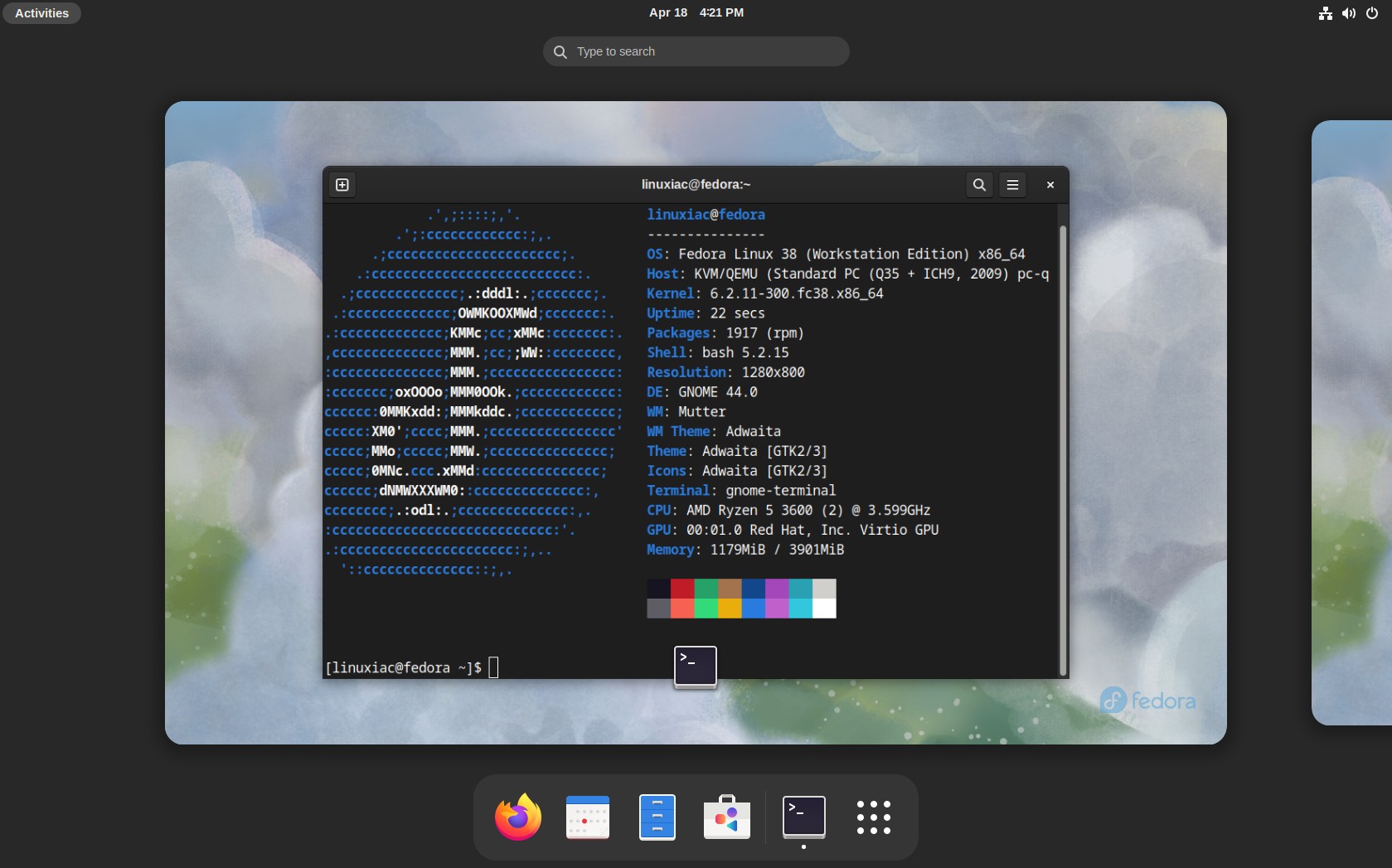The height and width of the screenshot is (868, 1392).
Task: Click the white color block
Action: 824,609
